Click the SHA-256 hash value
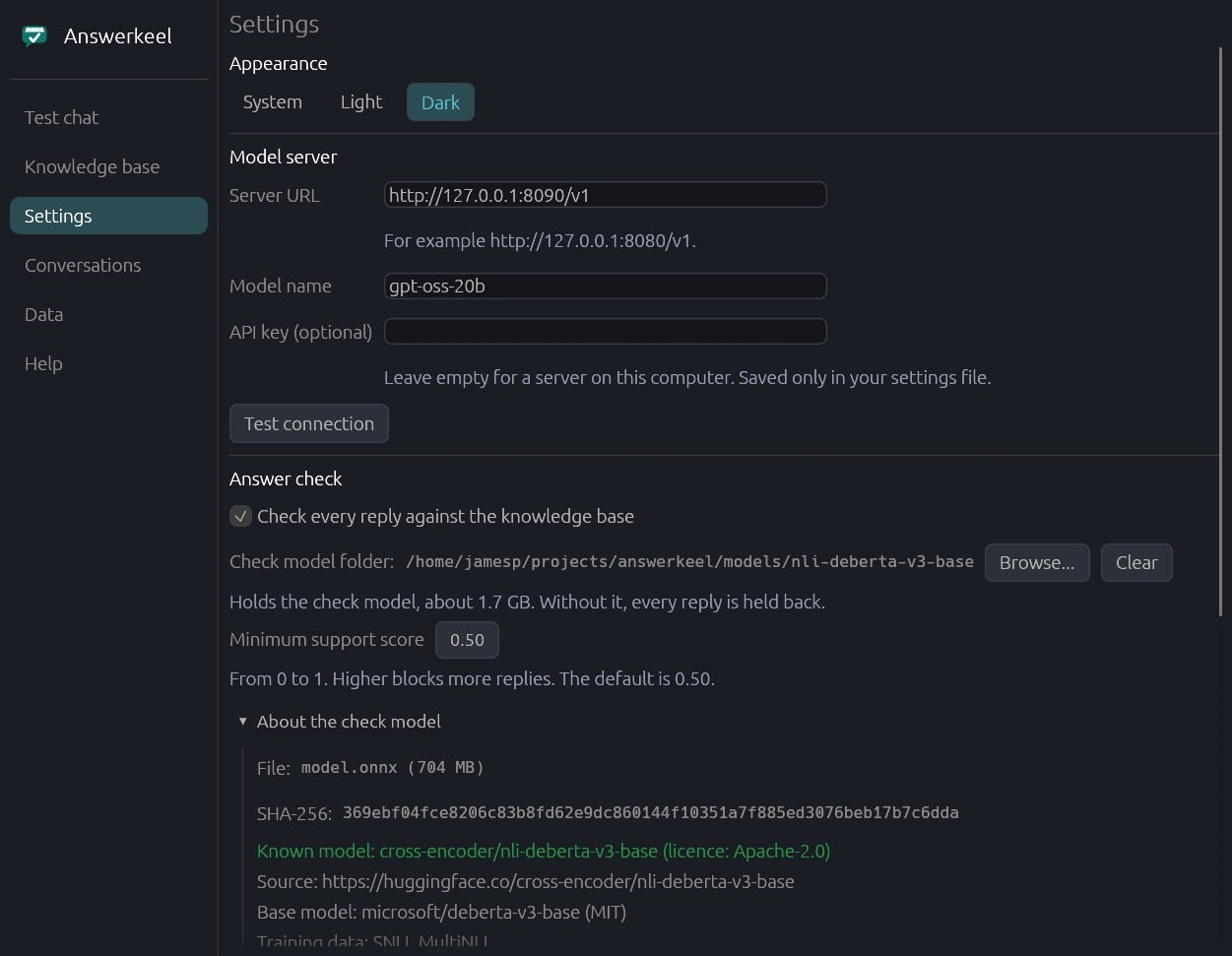Image resolution: width=1232 pixels, height=956 pixels. 651,813
